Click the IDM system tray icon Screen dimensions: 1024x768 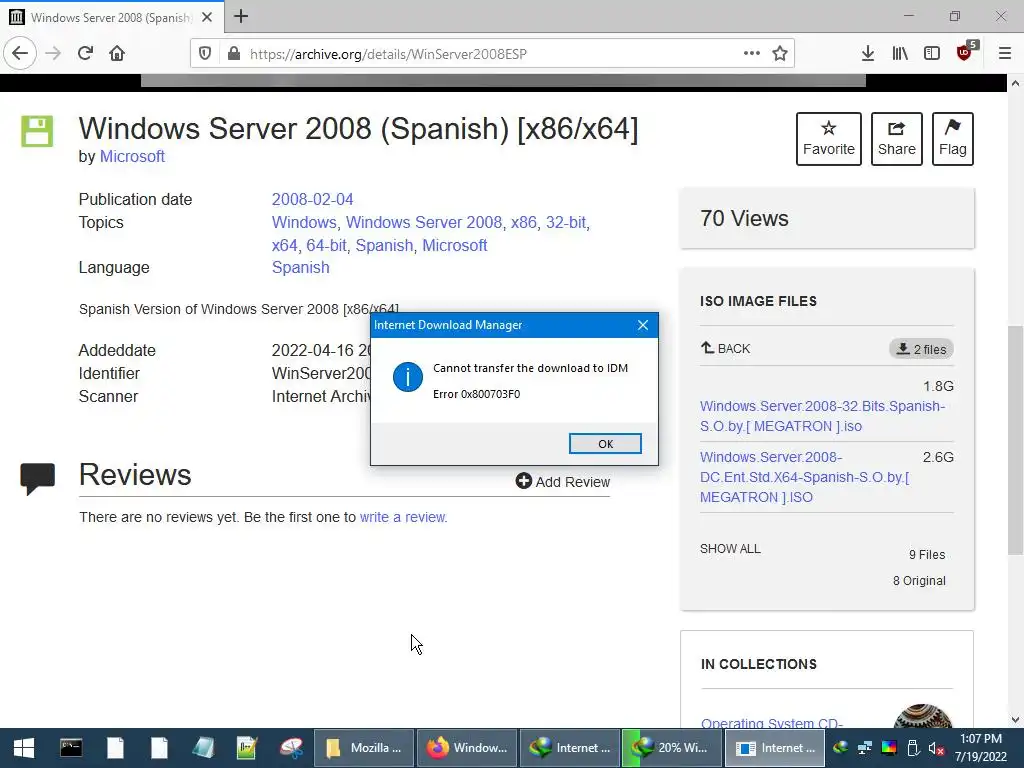[x=840, y=748]
